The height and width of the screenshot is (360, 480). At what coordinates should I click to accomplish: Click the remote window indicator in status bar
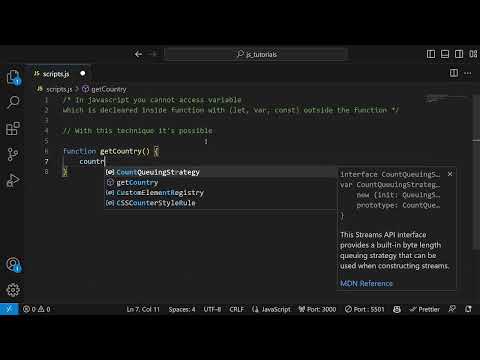[9, 309]
